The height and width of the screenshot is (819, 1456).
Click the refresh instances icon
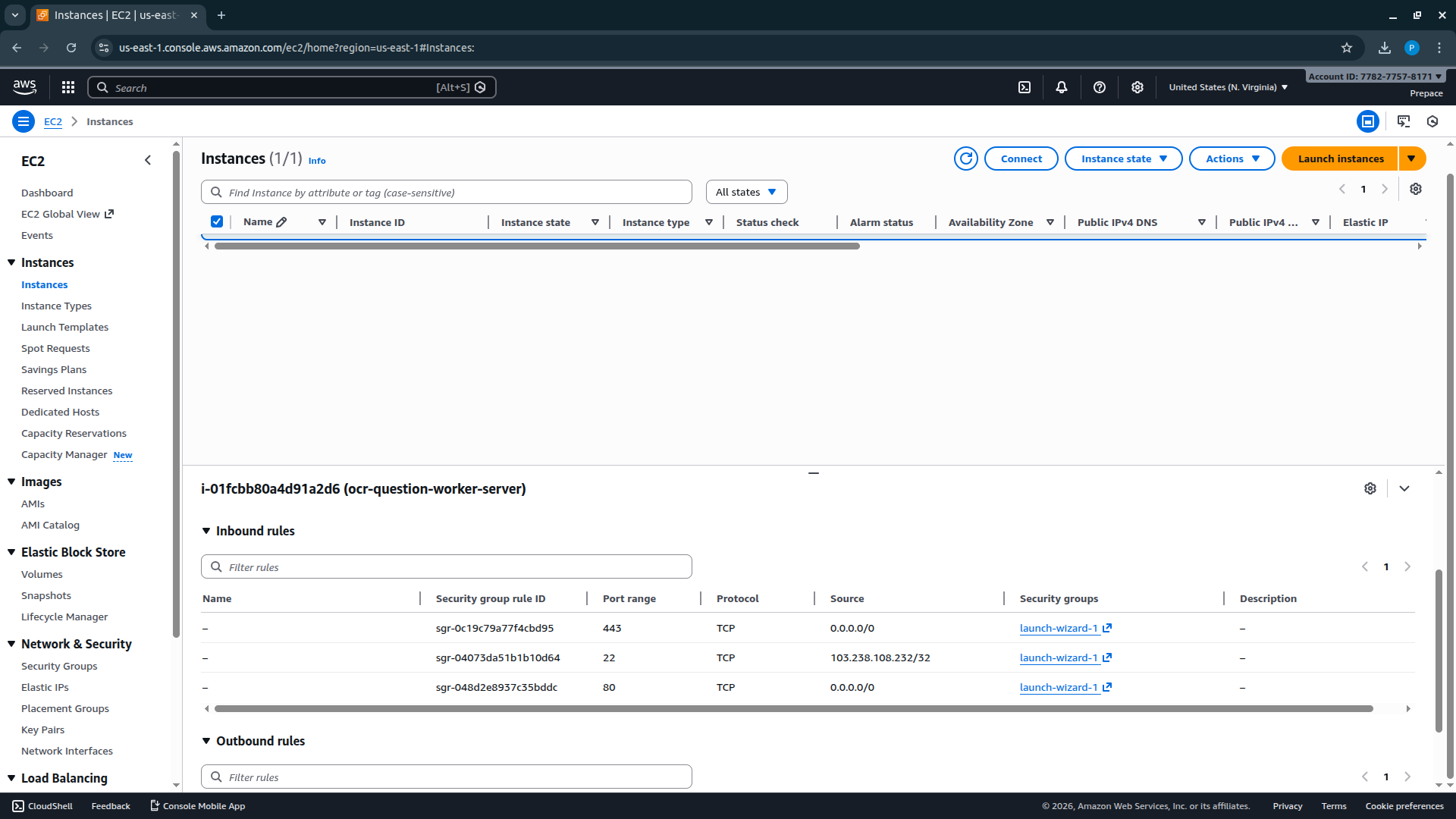pyautogui.click(x=965, y=158)
